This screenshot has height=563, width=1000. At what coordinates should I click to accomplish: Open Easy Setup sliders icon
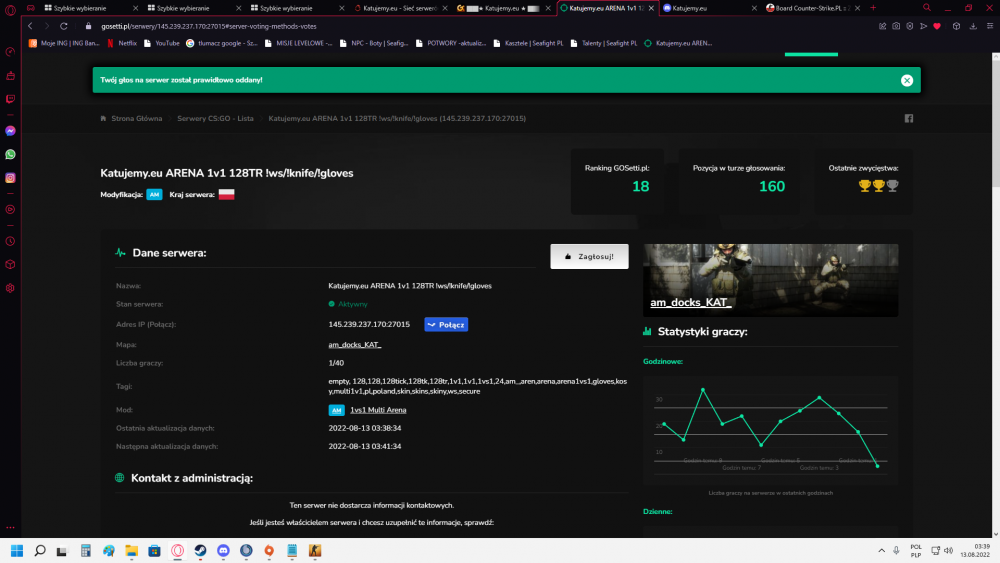coord(990,26)
